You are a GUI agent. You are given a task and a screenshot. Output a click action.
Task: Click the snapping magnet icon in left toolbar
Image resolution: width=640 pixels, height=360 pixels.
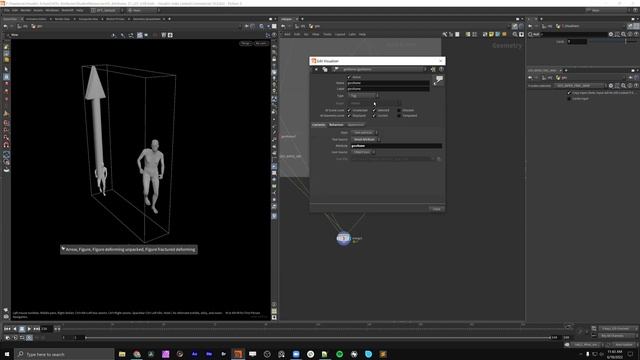tap(6, 145)
